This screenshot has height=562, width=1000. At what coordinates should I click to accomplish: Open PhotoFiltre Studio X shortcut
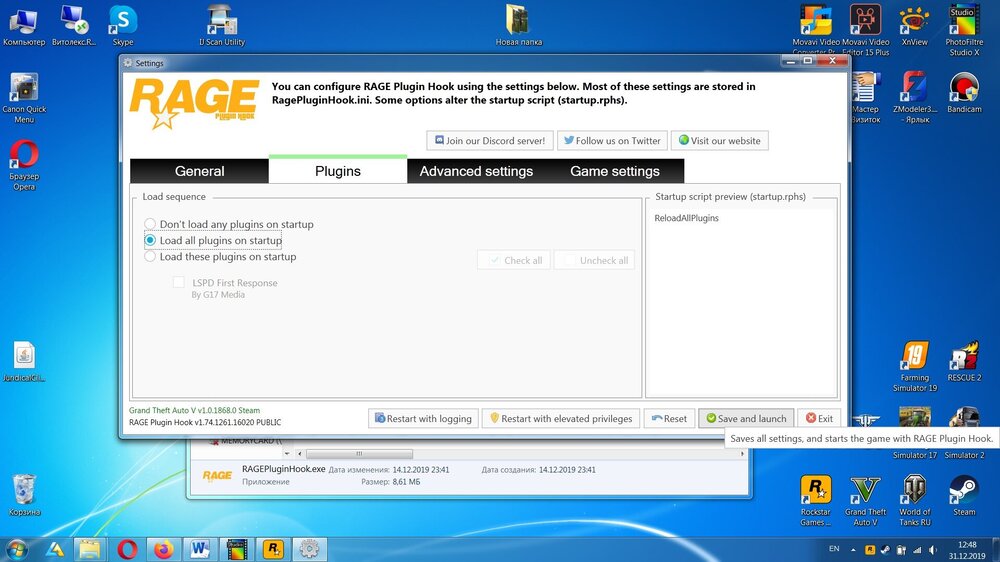[x=964, y=30]
